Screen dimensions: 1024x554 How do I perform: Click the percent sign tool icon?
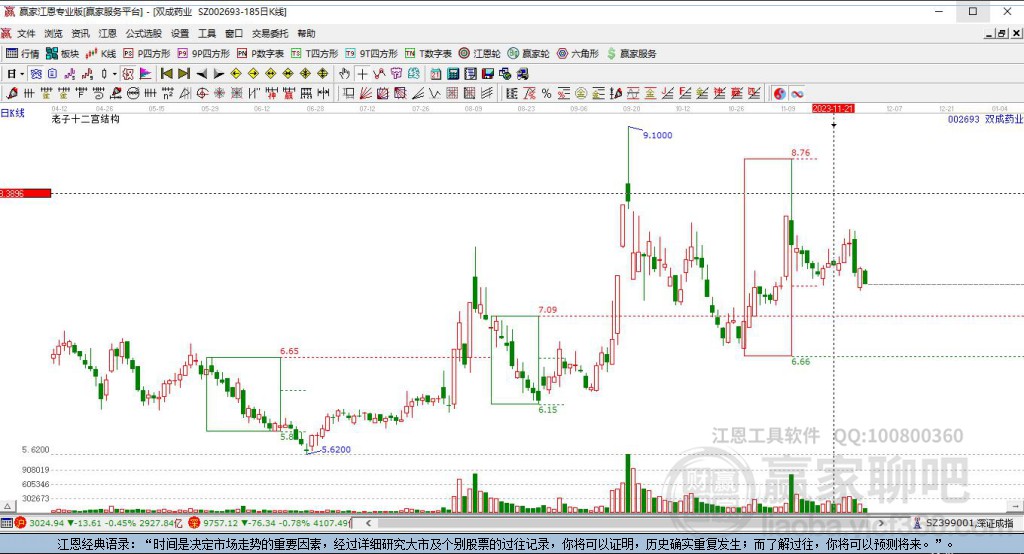coord(546,93)
